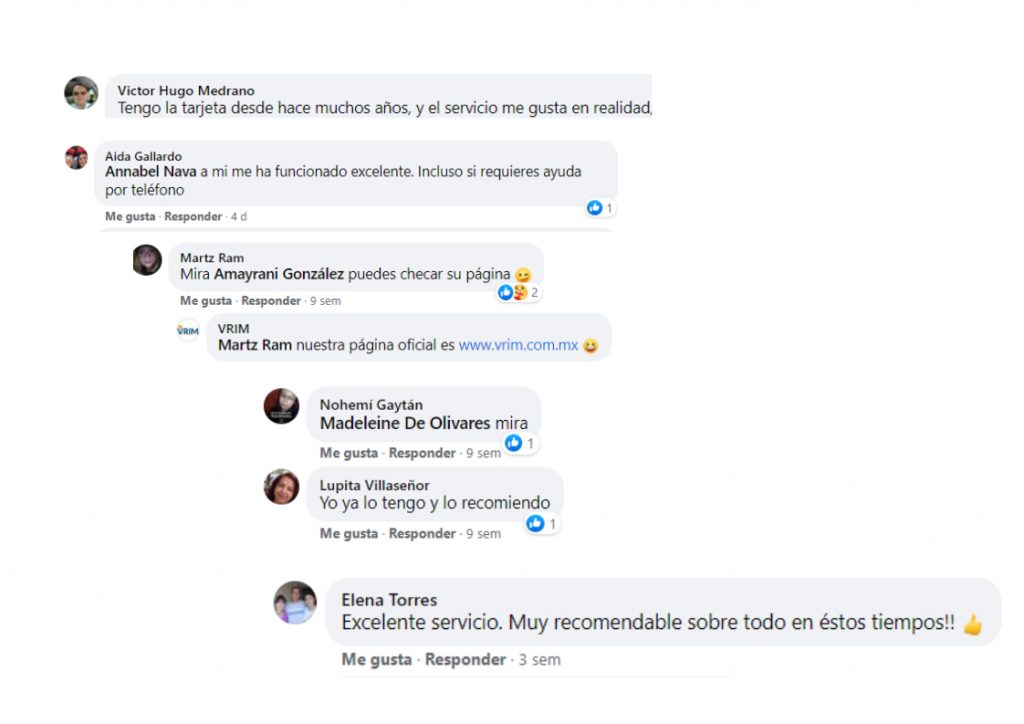Open Victor Hugo Medrano's profile picture

coord(81,93)
